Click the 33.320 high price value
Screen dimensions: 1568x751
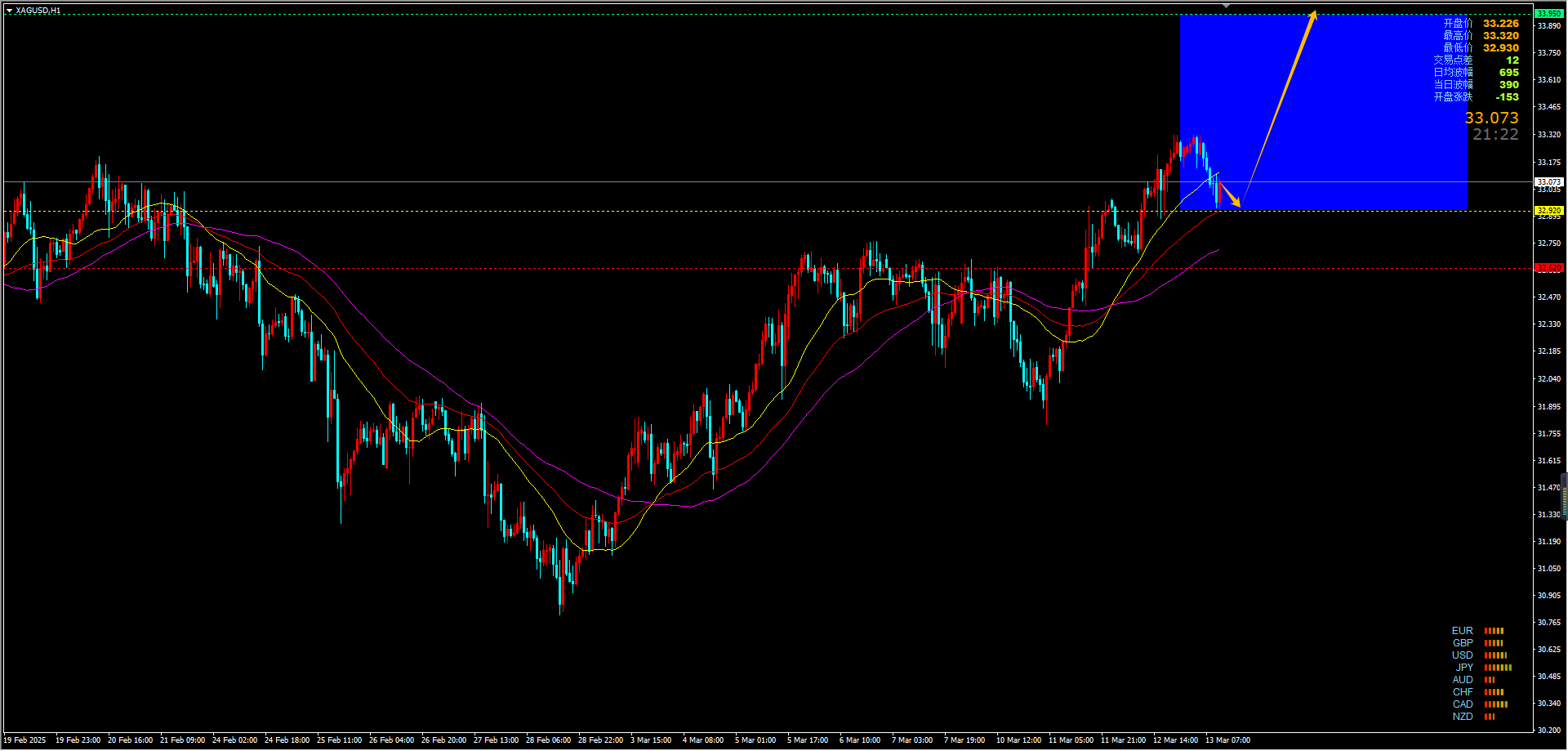pos(1501,36)
